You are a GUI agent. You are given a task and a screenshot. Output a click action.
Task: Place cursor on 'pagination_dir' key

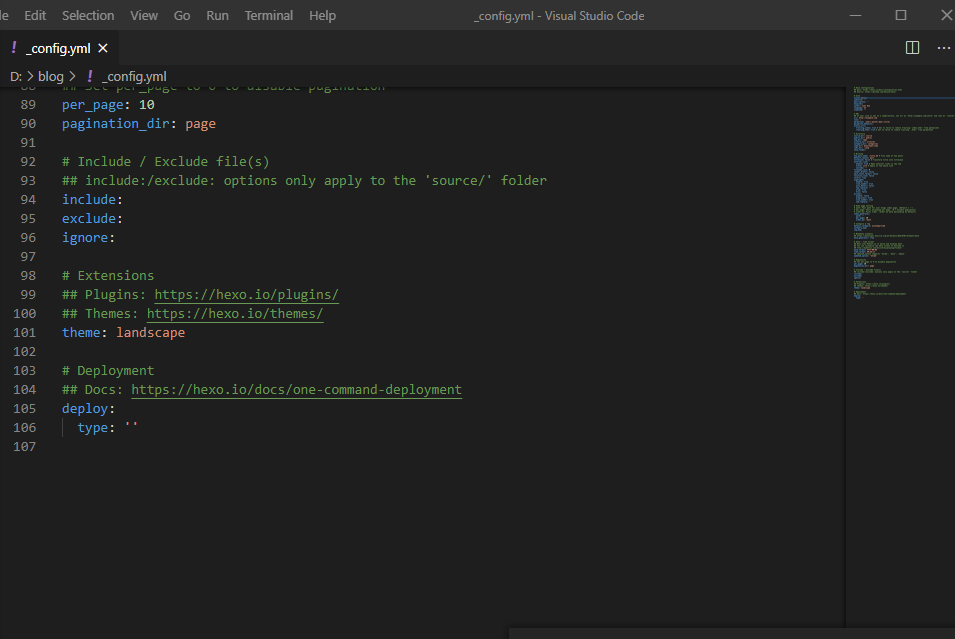[x=116, y=124]
